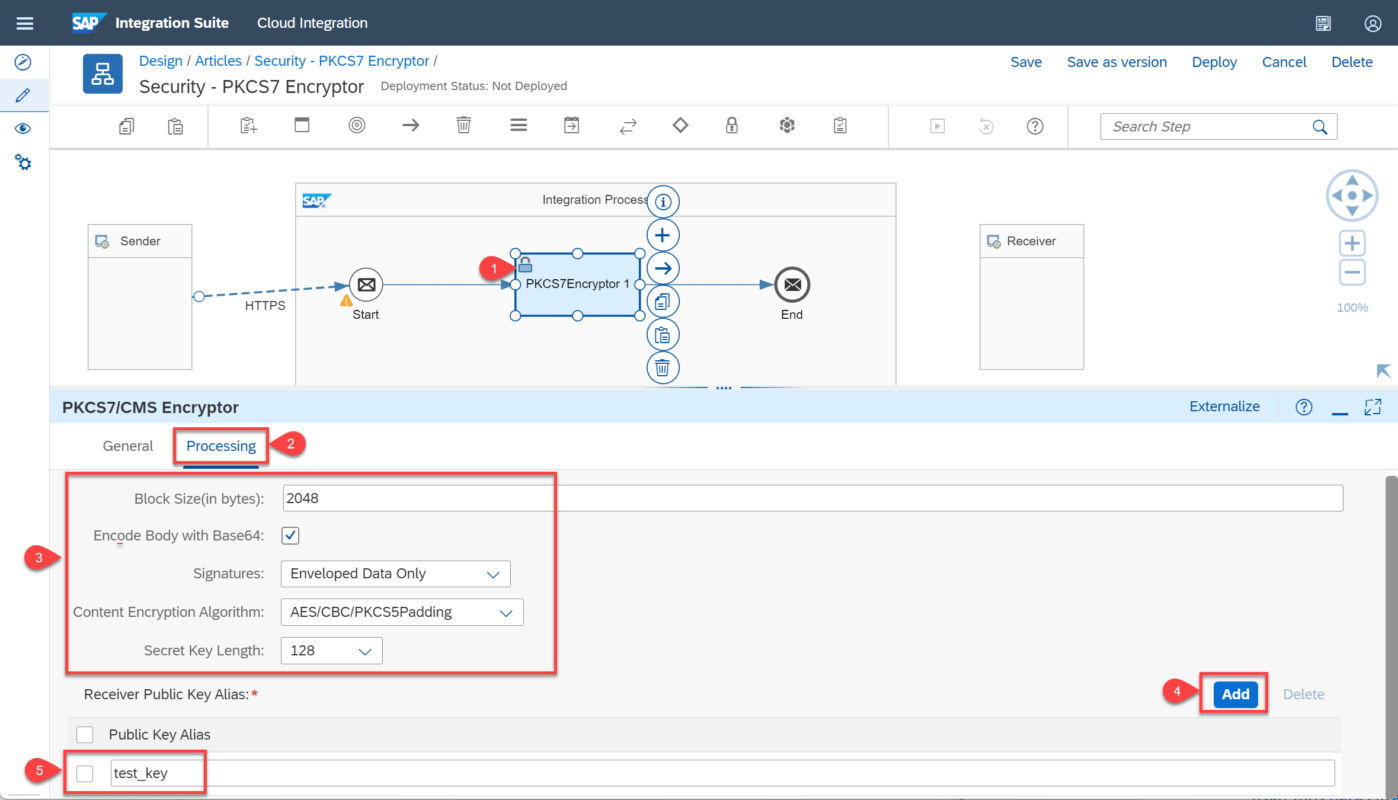Click the blue Add button
The width and height of the screenshot is (1398, 800).
(x=1236, y=694)
